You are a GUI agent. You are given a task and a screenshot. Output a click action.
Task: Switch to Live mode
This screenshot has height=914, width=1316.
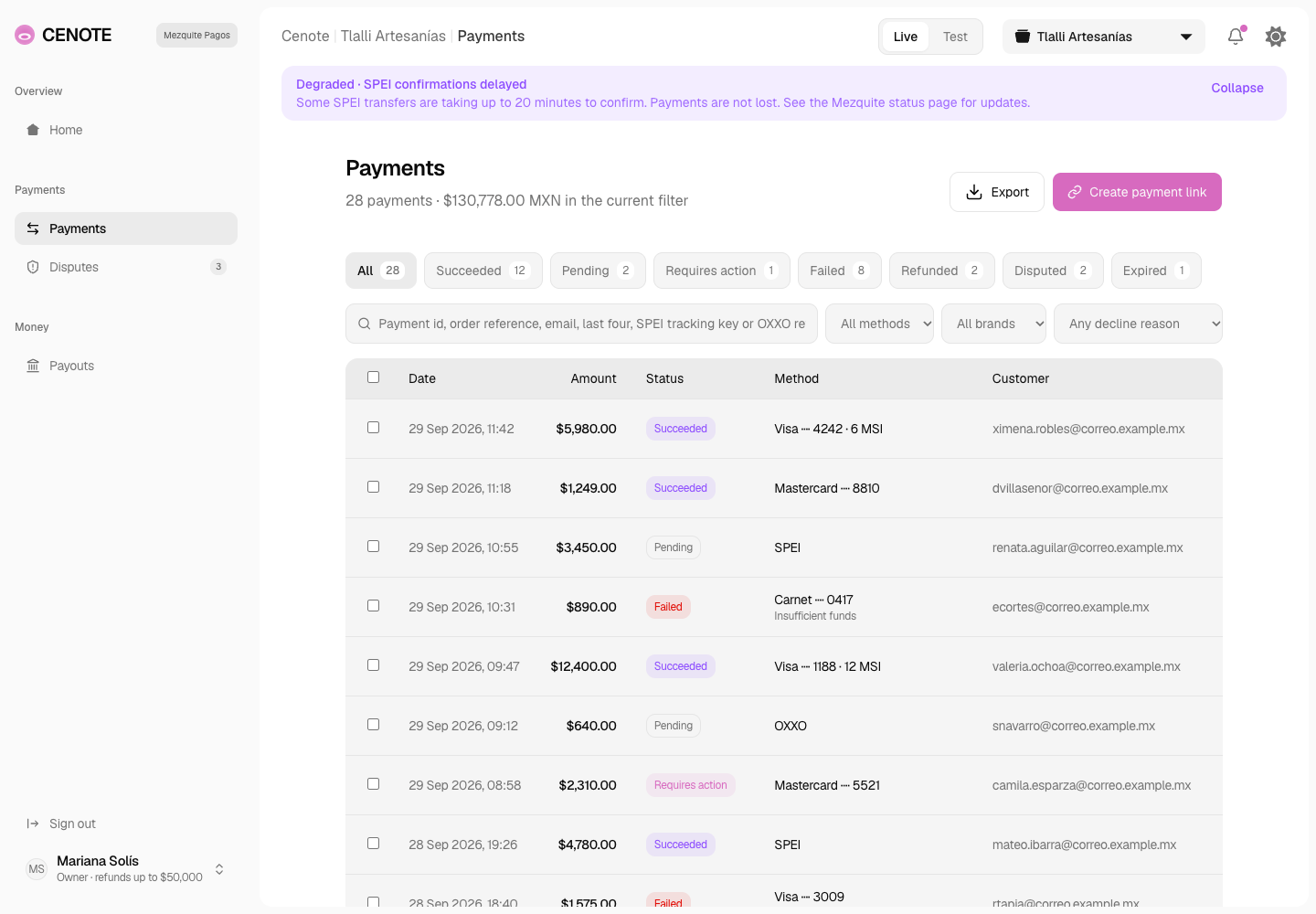tap(906, 37)
